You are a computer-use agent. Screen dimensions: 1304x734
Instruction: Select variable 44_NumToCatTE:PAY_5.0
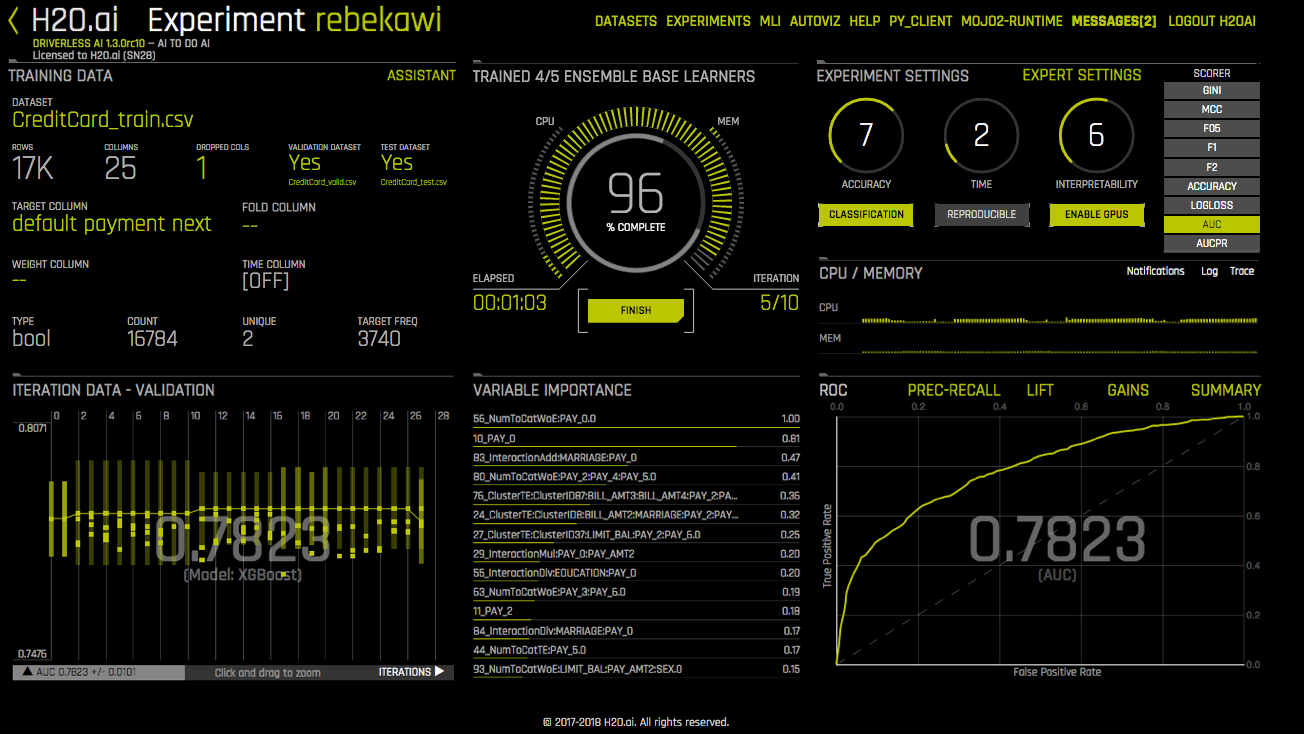(636, 650)
